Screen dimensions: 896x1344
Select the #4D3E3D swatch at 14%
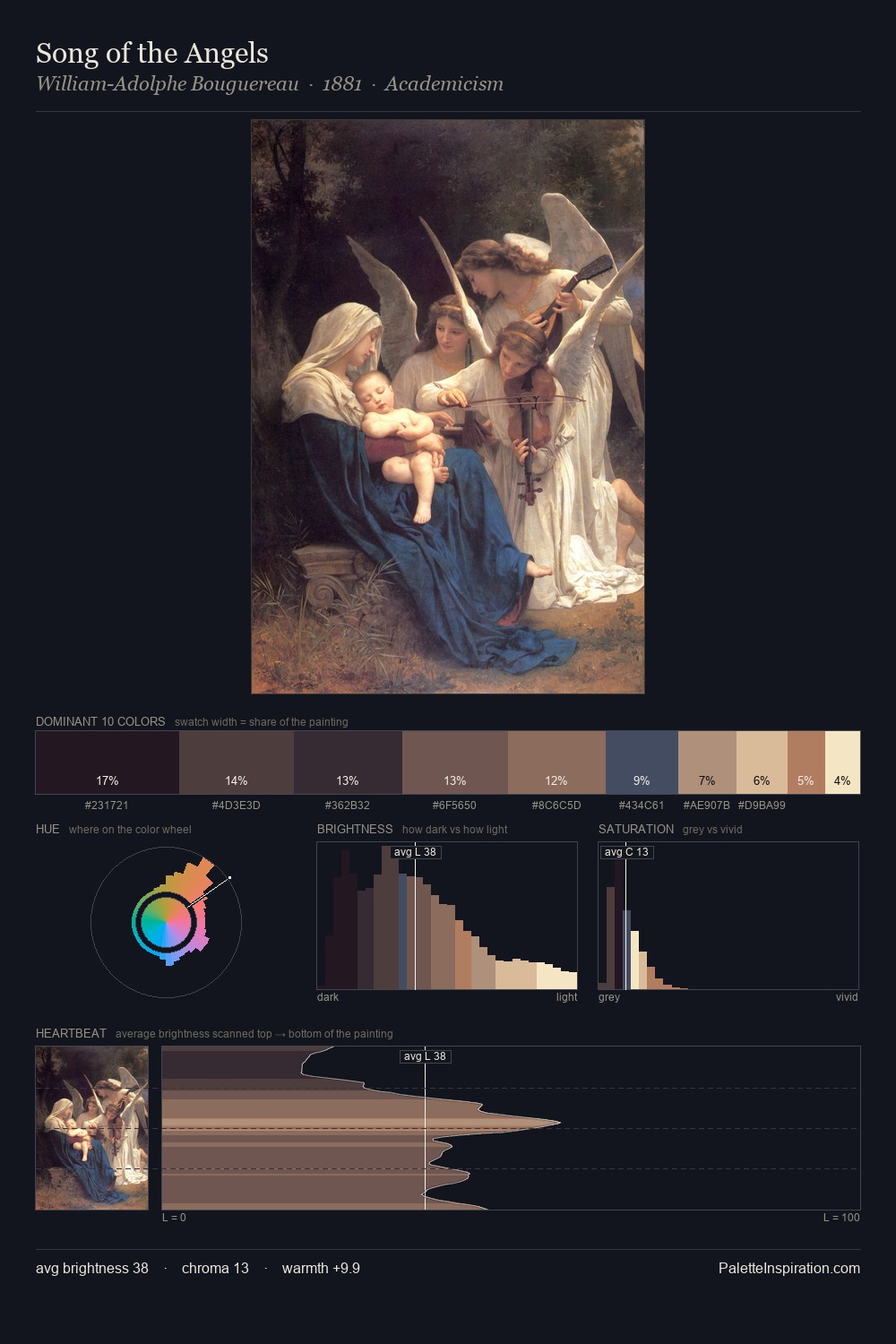[x=237, y=762]
